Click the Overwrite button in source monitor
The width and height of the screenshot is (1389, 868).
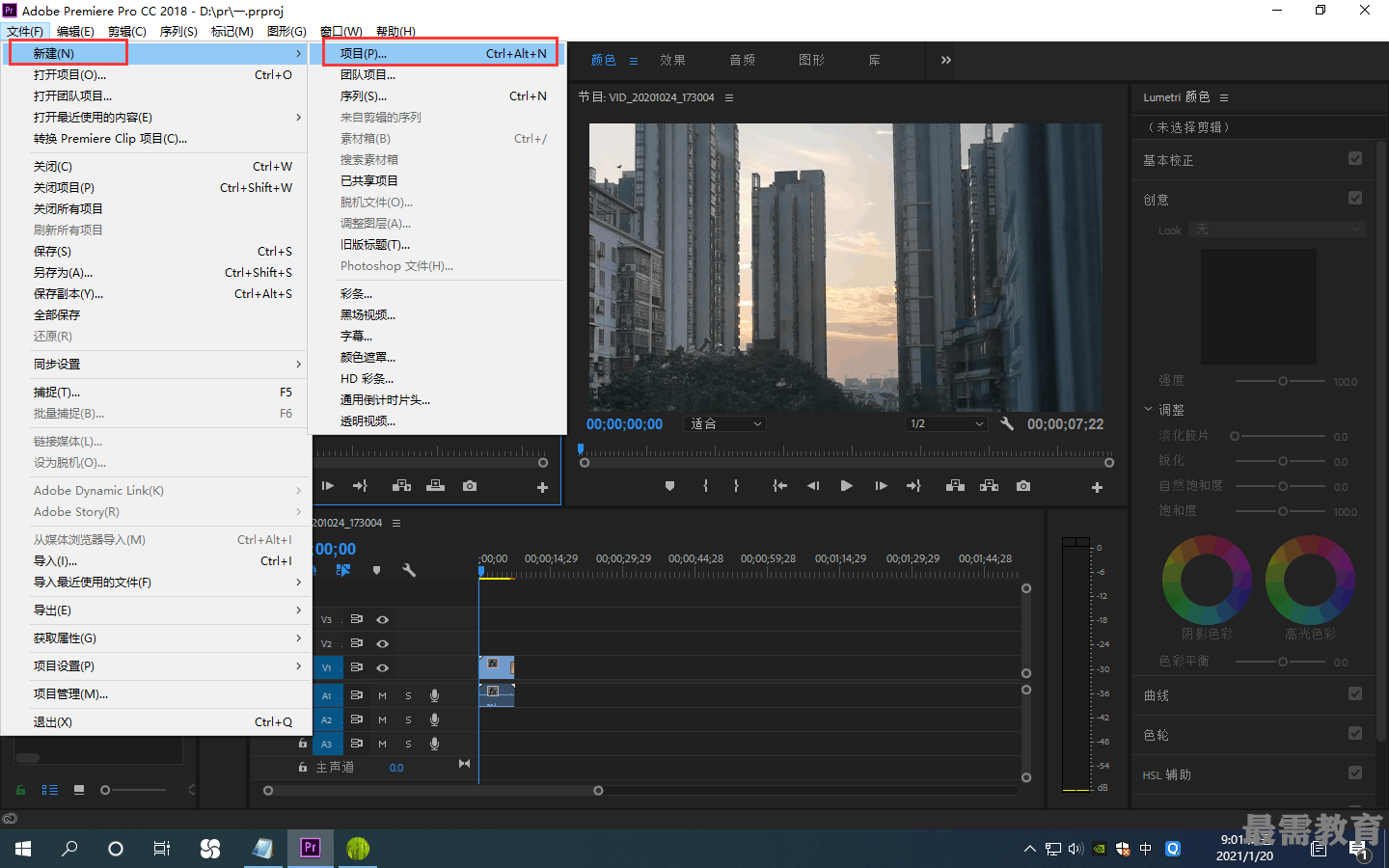(x=436, y=486)
